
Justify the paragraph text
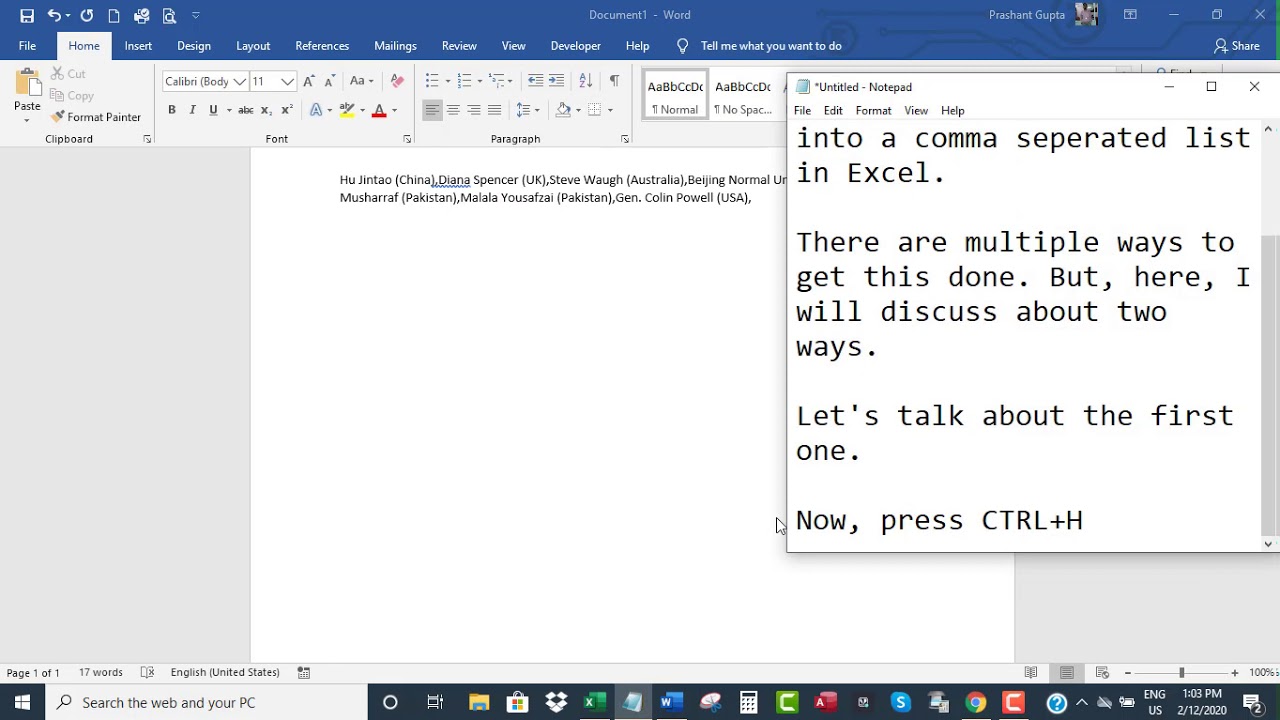pyautogui.click(x=495, y=110)
